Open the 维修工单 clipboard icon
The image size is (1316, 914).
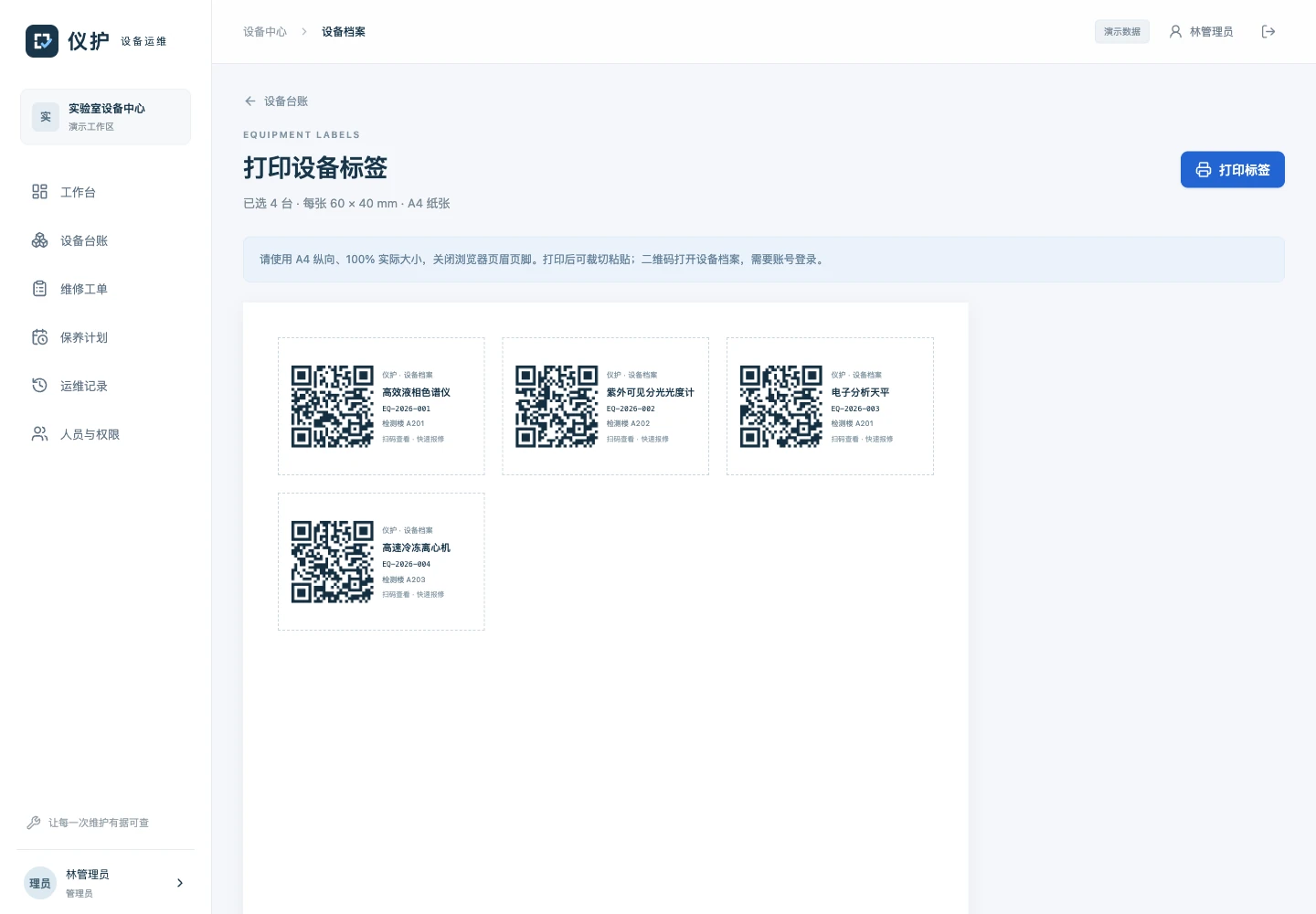(x=39, y=289)
